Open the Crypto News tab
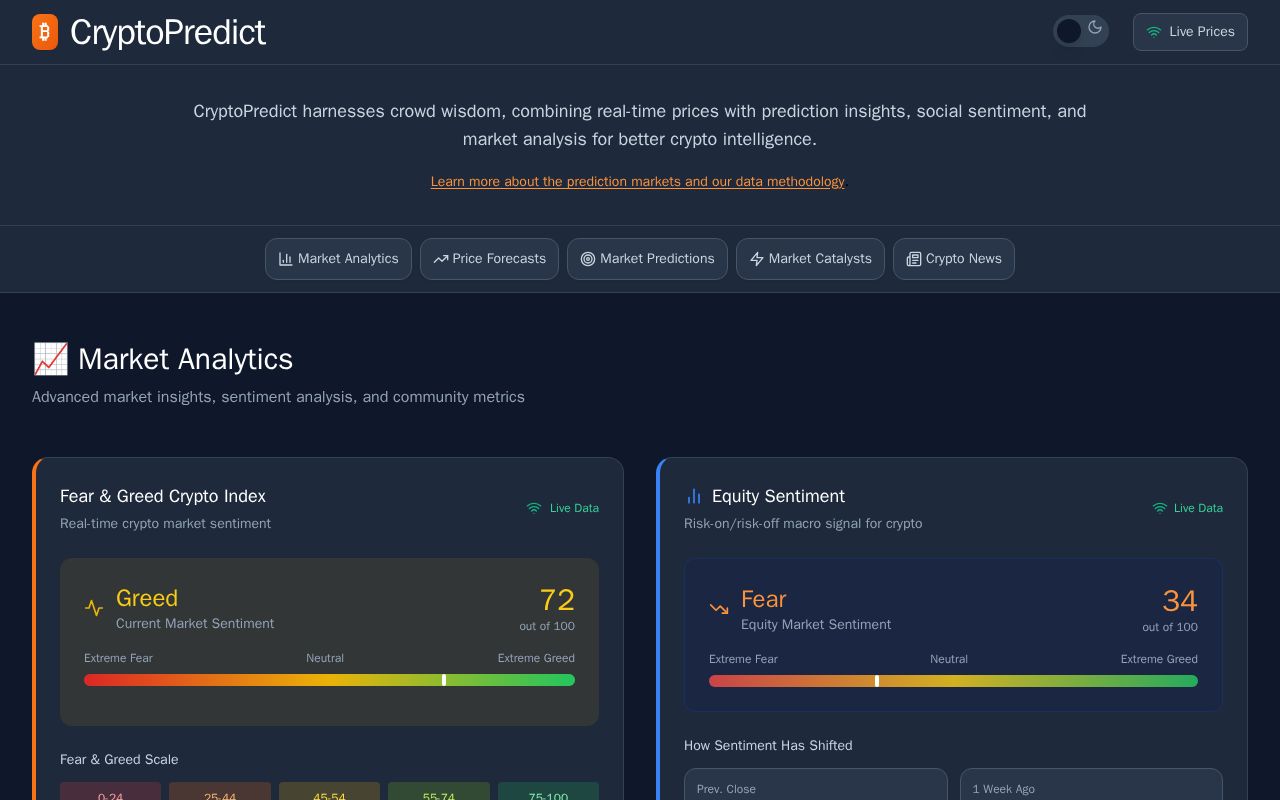Viewport: 1280px width, 800px height. click(954, 259)
